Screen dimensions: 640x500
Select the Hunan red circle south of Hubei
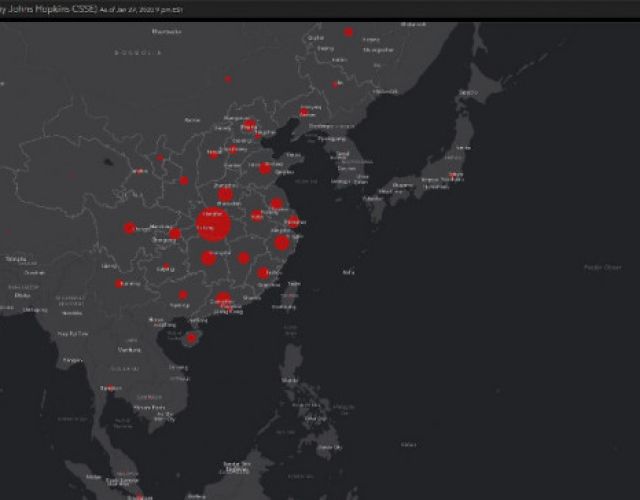209,258
